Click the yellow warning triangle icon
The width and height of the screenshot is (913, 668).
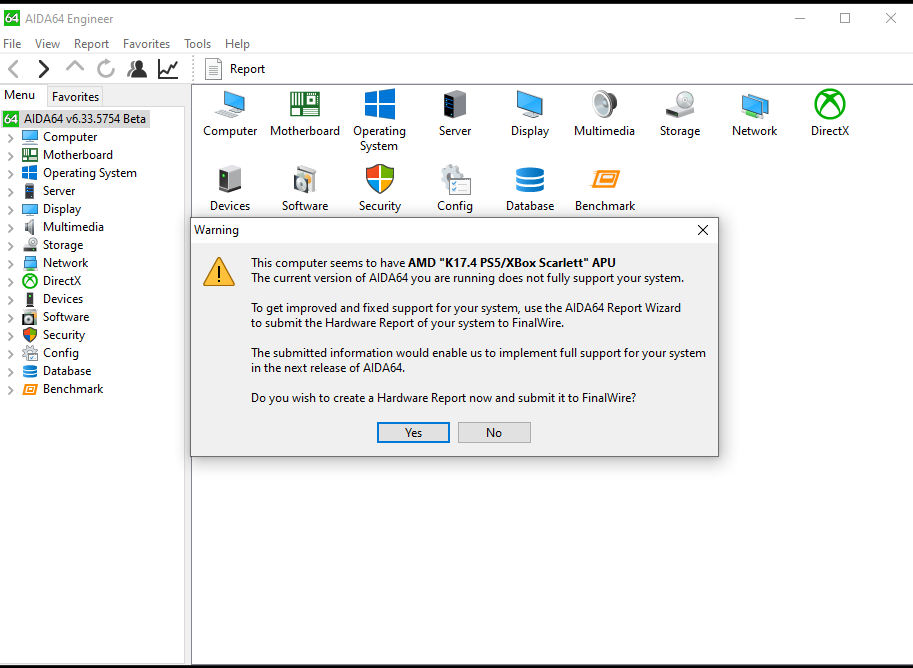pos(219,272)
